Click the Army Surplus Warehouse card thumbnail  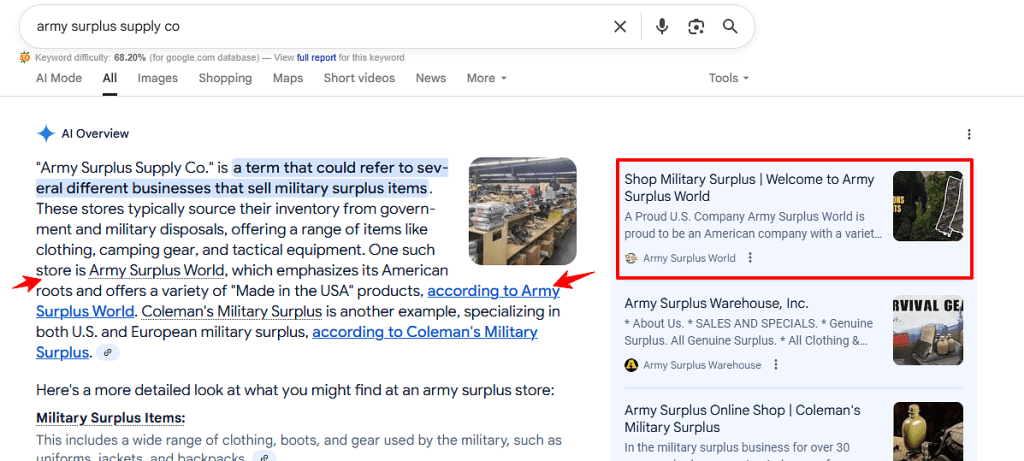[928, 330]
